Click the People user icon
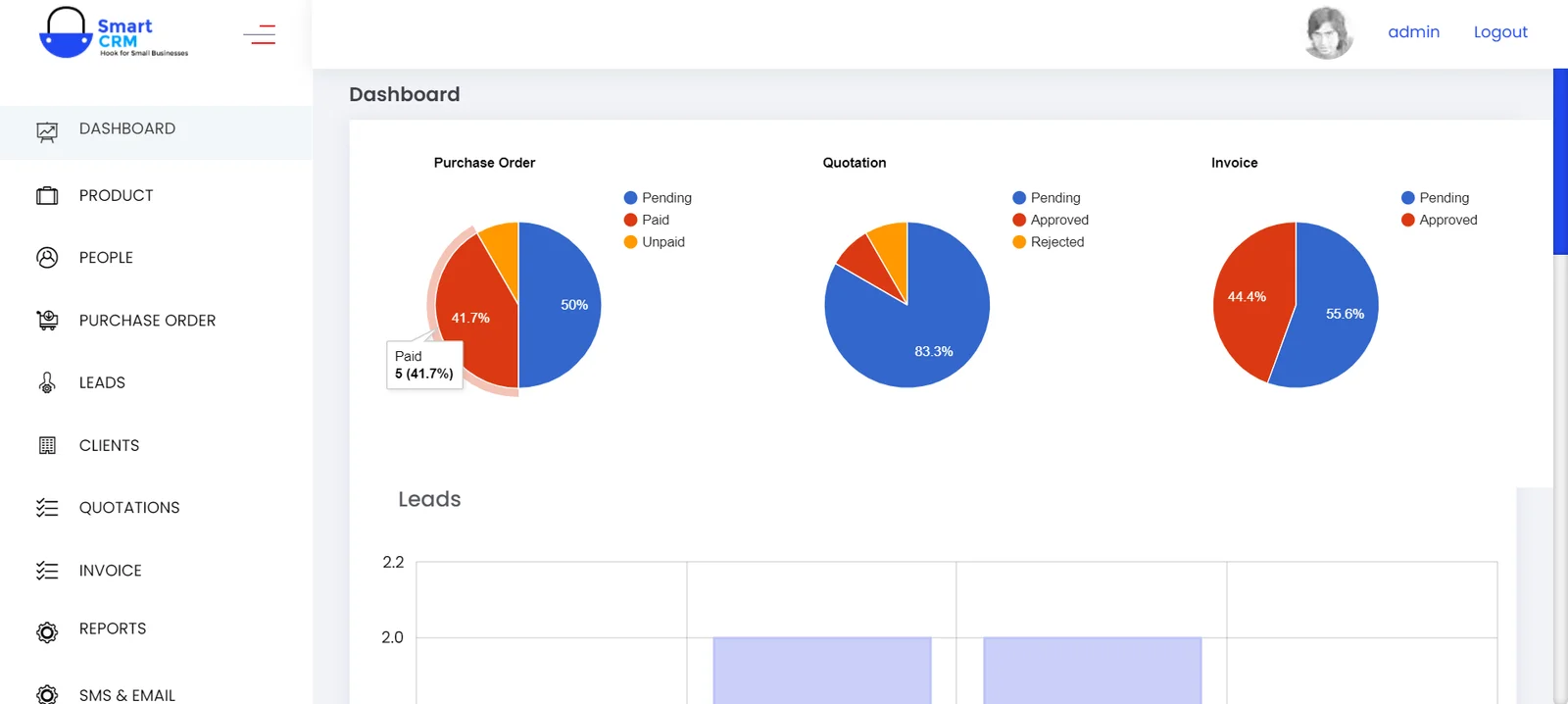The width and height of the screenshot is (1568, 704). tap(47, 258)
